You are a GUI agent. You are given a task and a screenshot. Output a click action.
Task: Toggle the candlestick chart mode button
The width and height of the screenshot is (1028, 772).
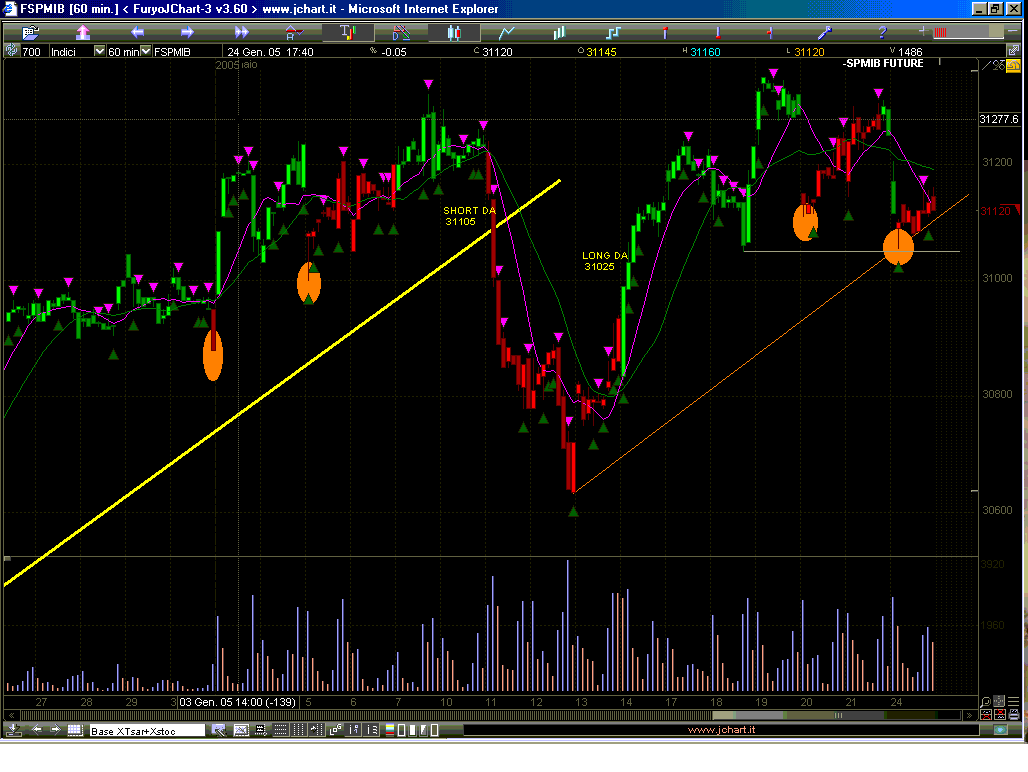[455, 32]
